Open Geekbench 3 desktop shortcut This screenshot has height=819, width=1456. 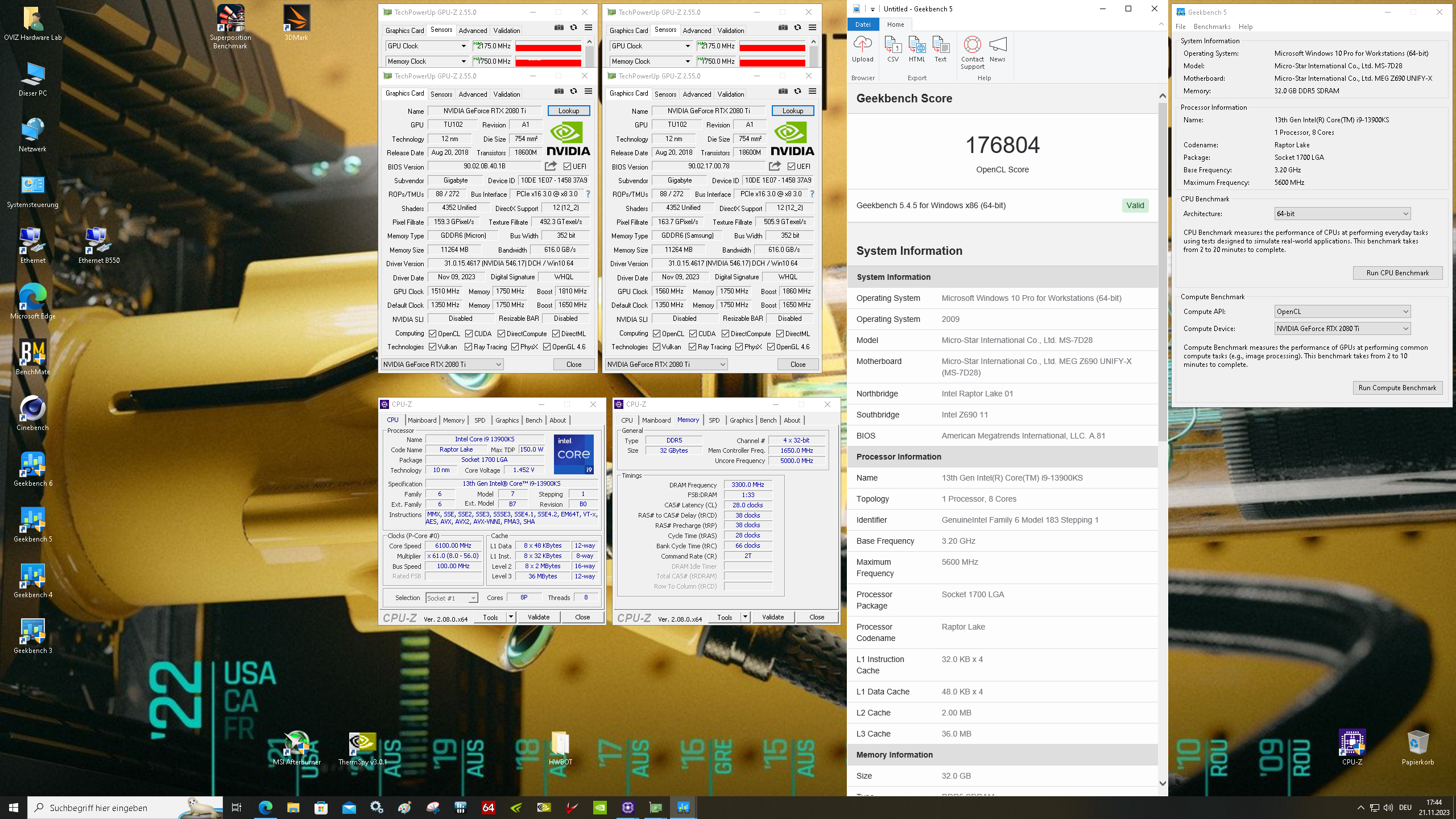[32, 636]
